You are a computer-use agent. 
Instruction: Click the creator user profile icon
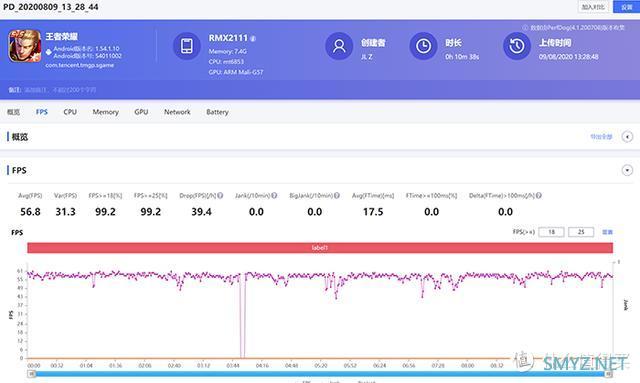pos(339,46)
